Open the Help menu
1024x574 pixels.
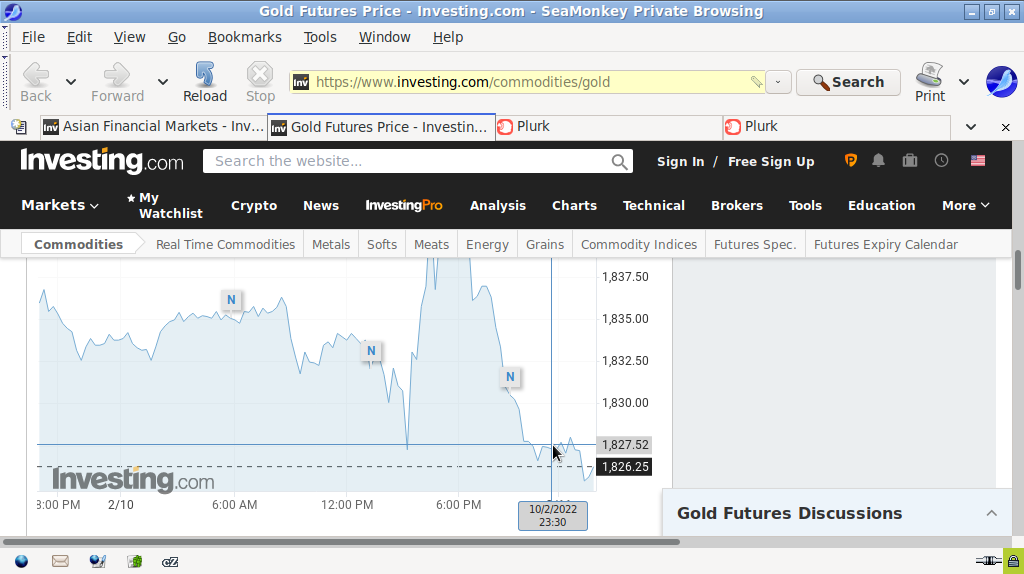pyautogui.click(x=447, y=37)
